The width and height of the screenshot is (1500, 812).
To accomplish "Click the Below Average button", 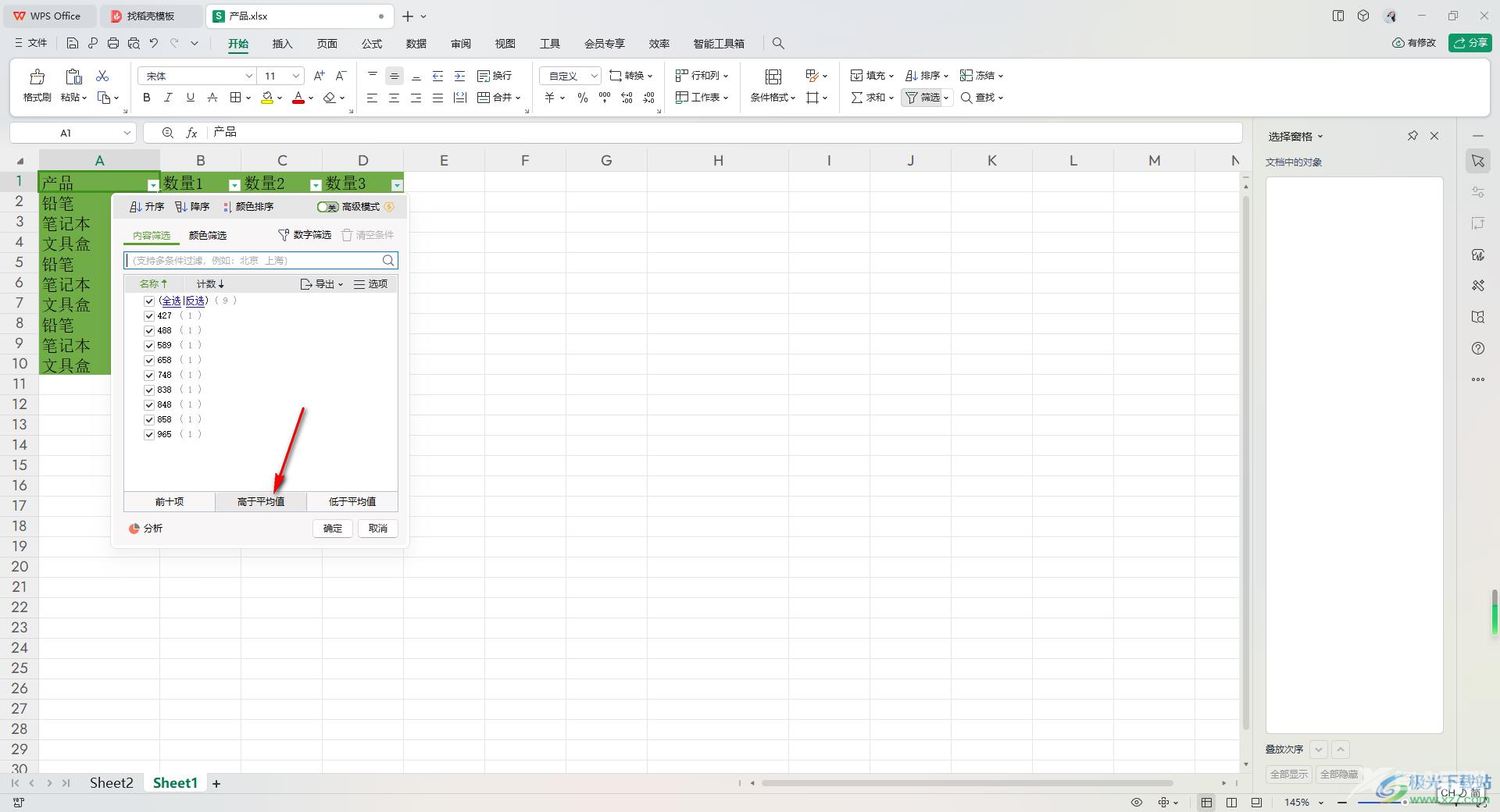I will [x=352, y=502].
